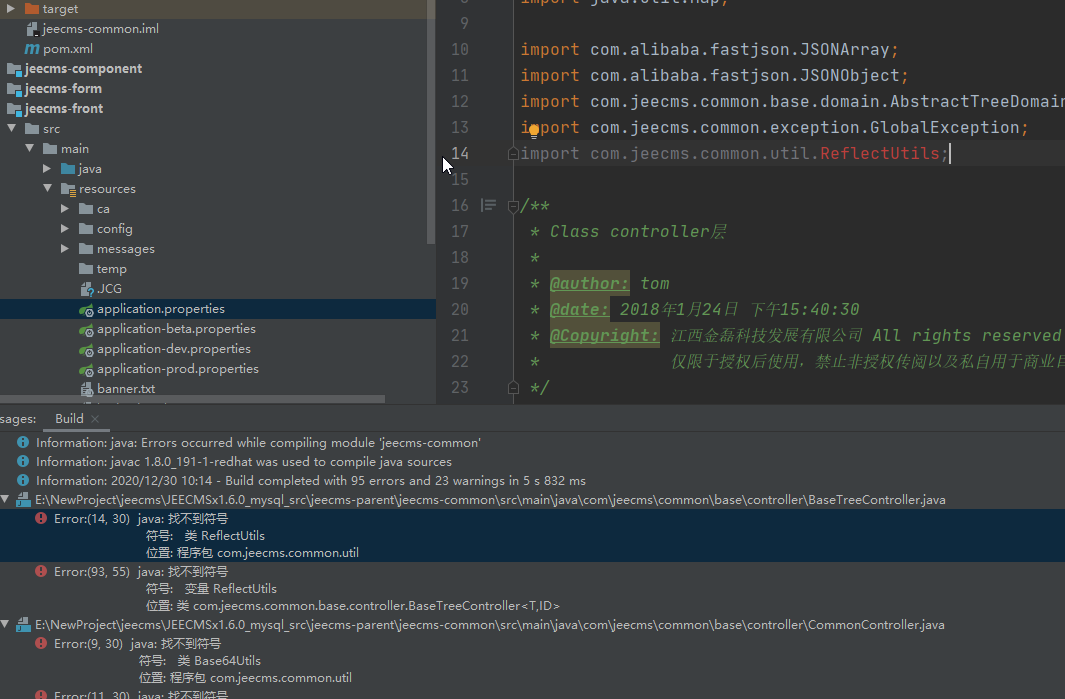Toggle the Javadoc fold marker on line 16

pos(513,206)
